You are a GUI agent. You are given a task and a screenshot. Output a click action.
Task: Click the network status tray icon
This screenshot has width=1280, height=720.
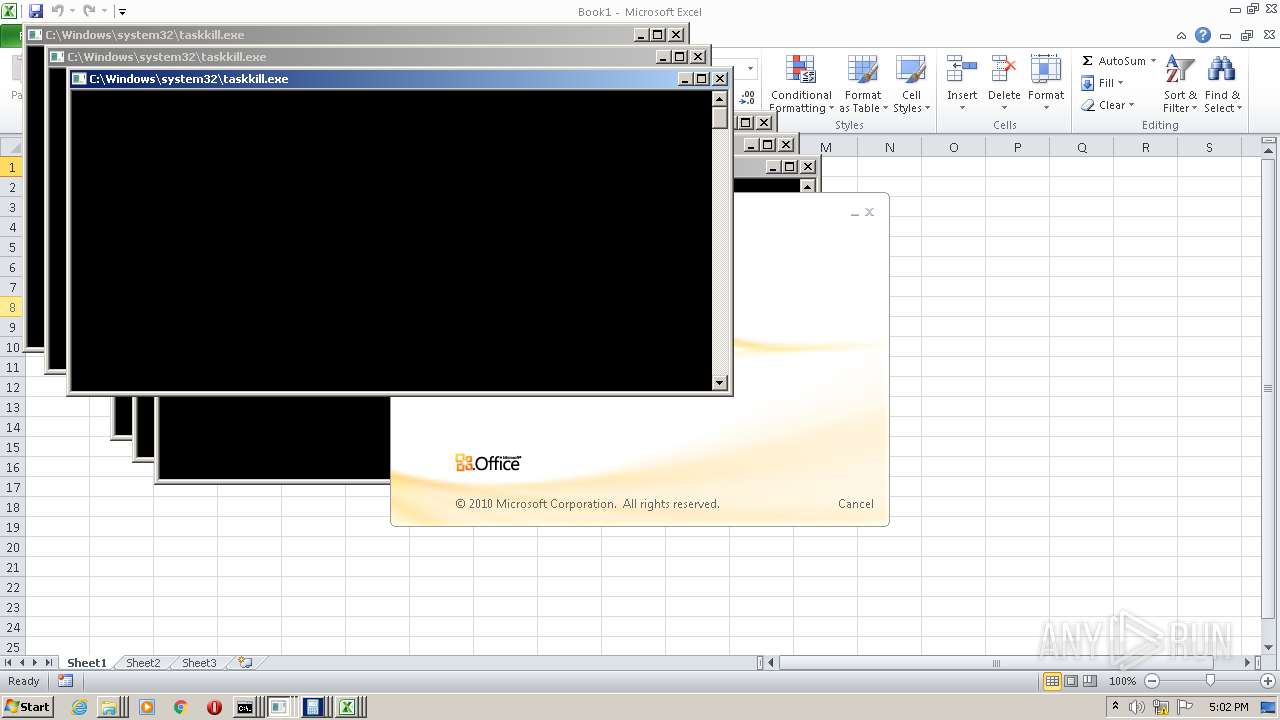[x=1161, y=707]
